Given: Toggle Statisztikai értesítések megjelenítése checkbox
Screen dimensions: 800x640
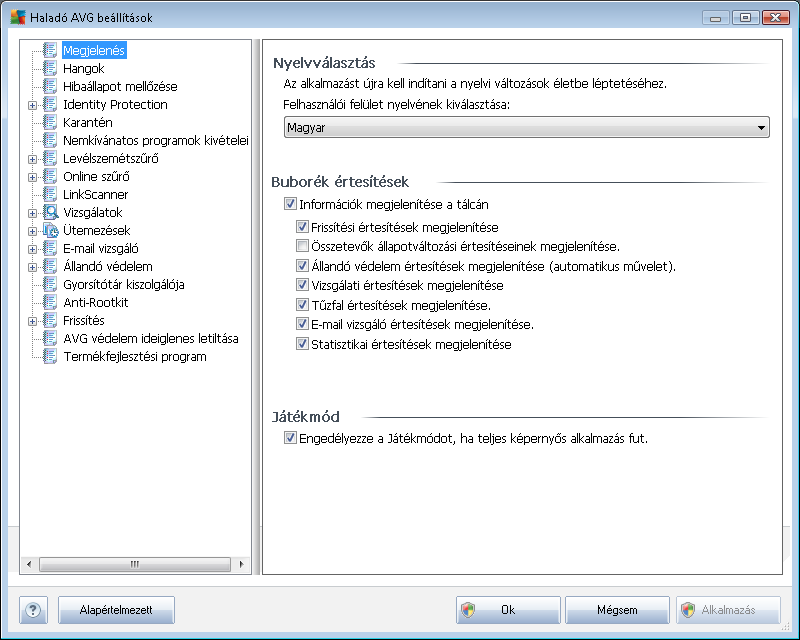Looking at the screenshot, I should click(302, 344).
